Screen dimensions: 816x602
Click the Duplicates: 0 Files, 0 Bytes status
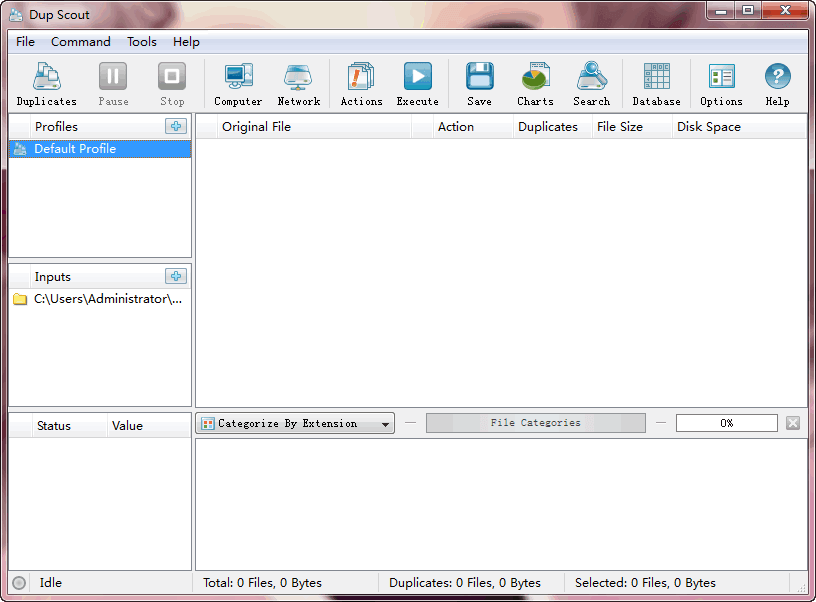tap(465, 583)
